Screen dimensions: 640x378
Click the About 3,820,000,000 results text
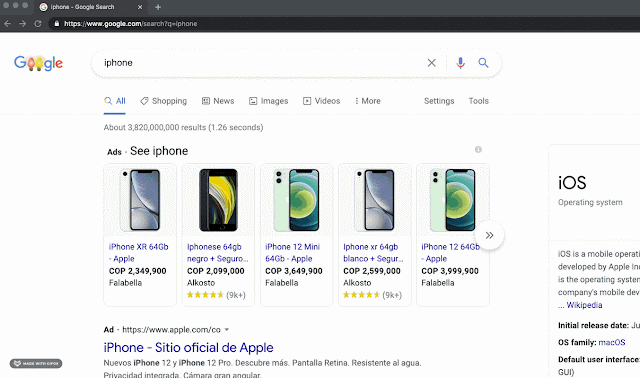coord(183,127)
